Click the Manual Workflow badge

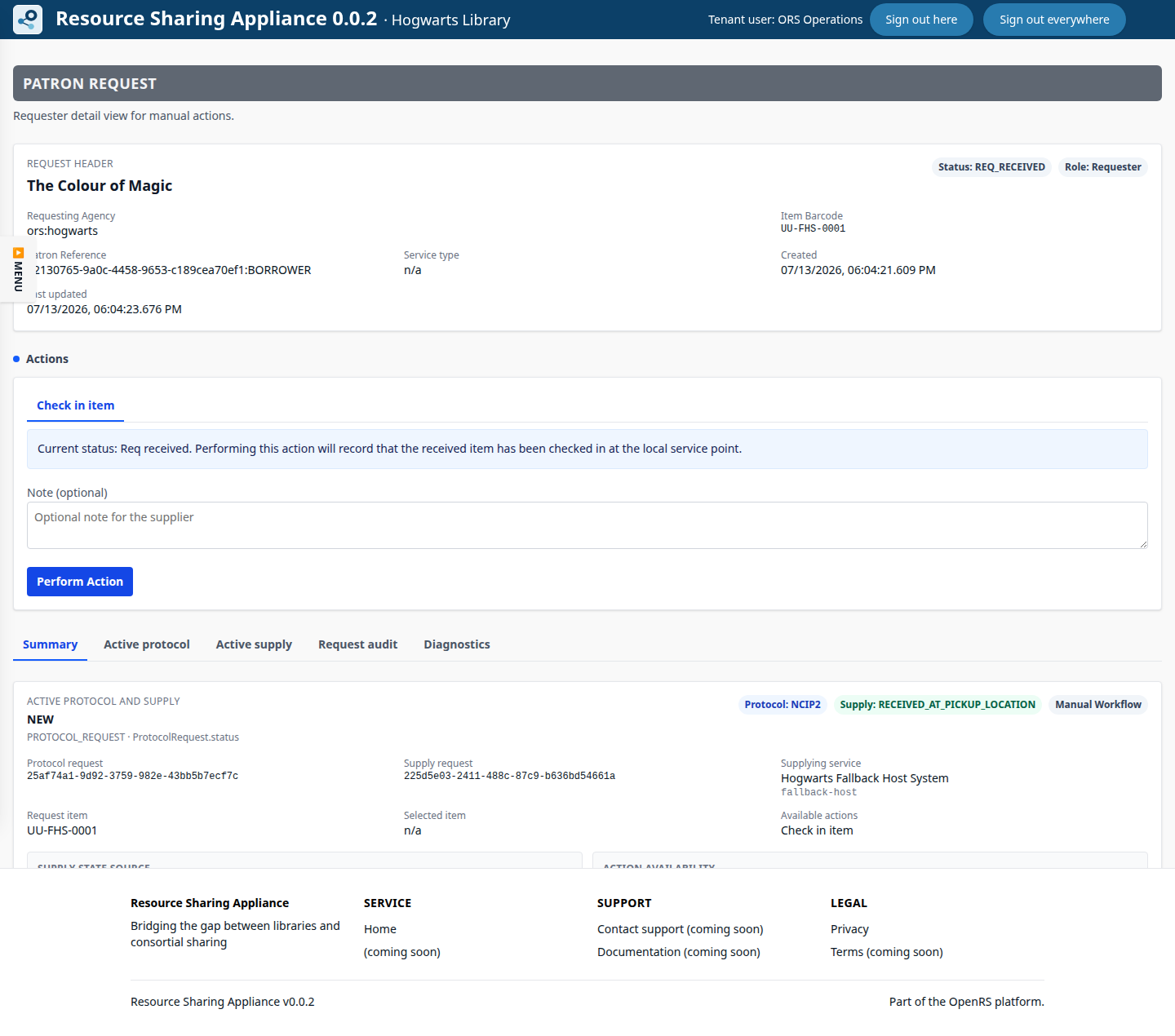1098,705
